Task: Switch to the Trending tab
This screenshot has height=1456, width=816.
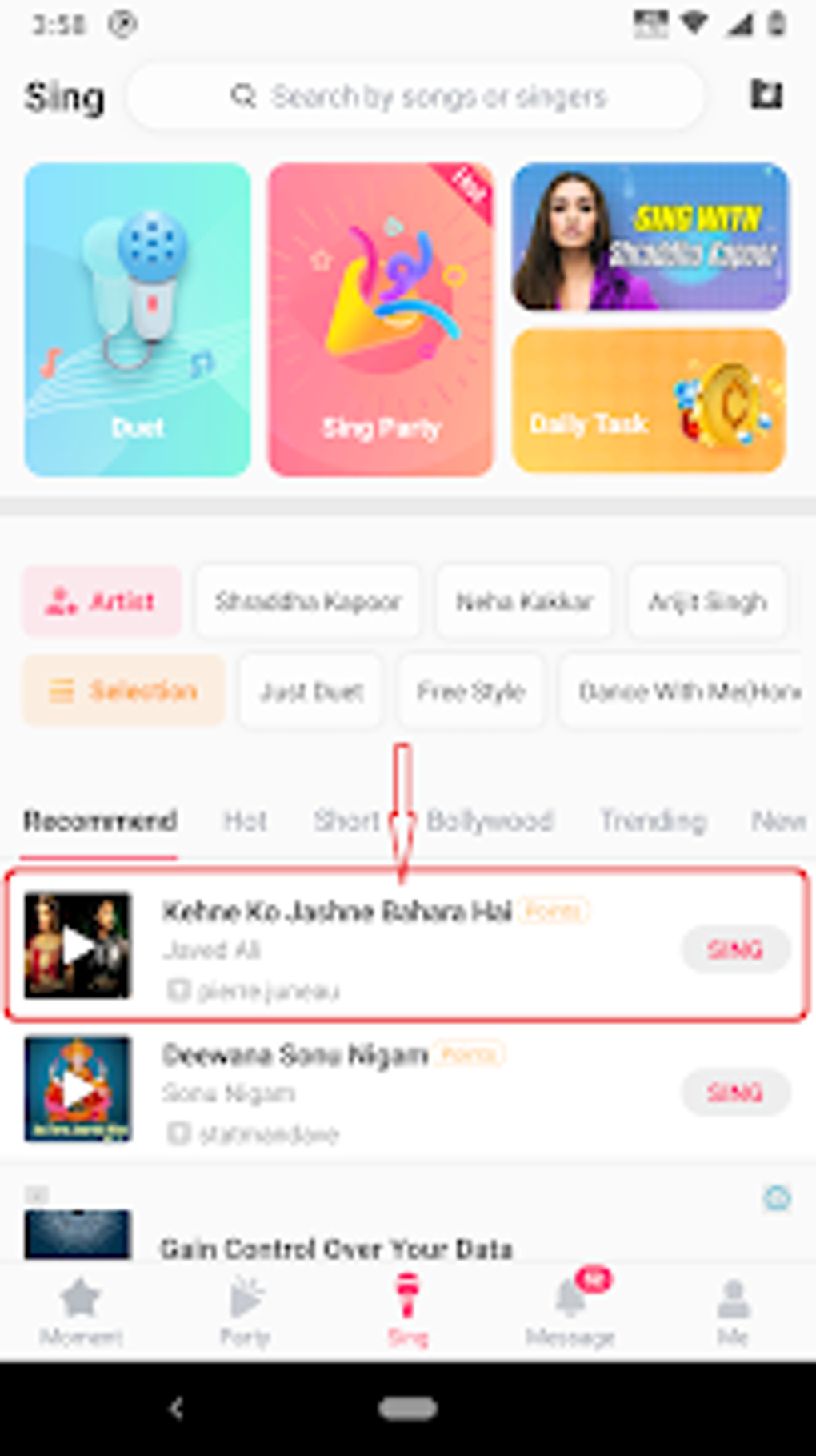Action: (x=653, y=820)
